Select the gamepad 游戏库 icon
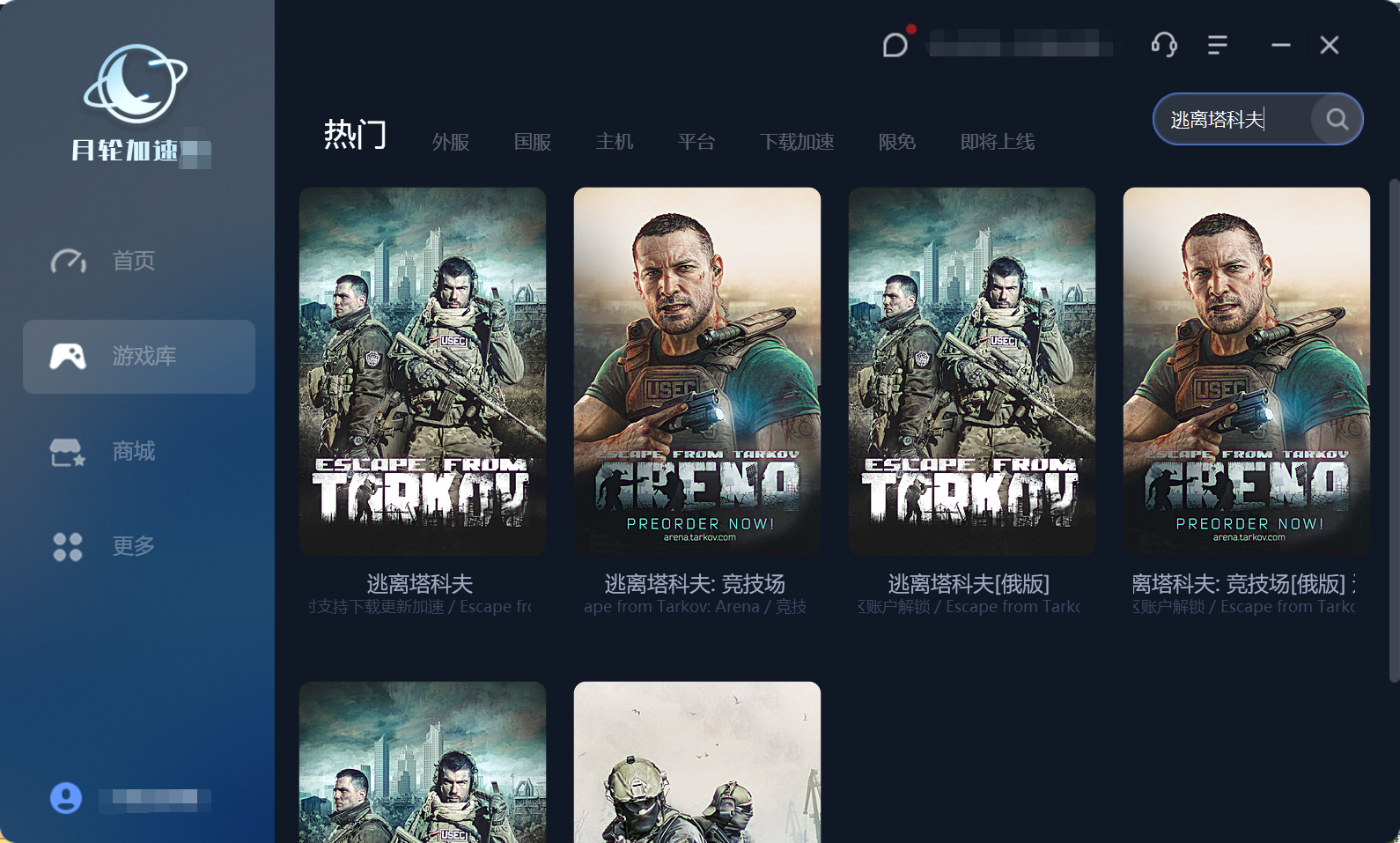 click(68, 356)
